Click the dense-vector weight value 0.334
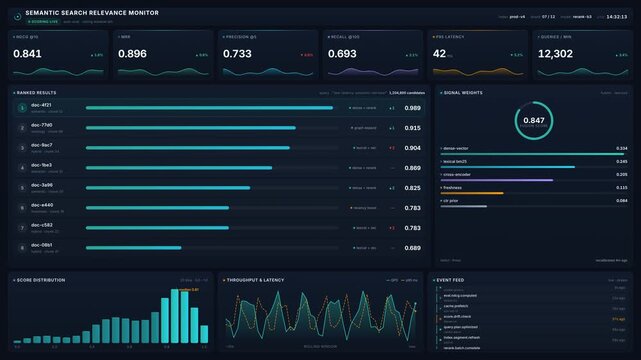The width and height of the screenshot is (641, 360). tap(621, 148)
